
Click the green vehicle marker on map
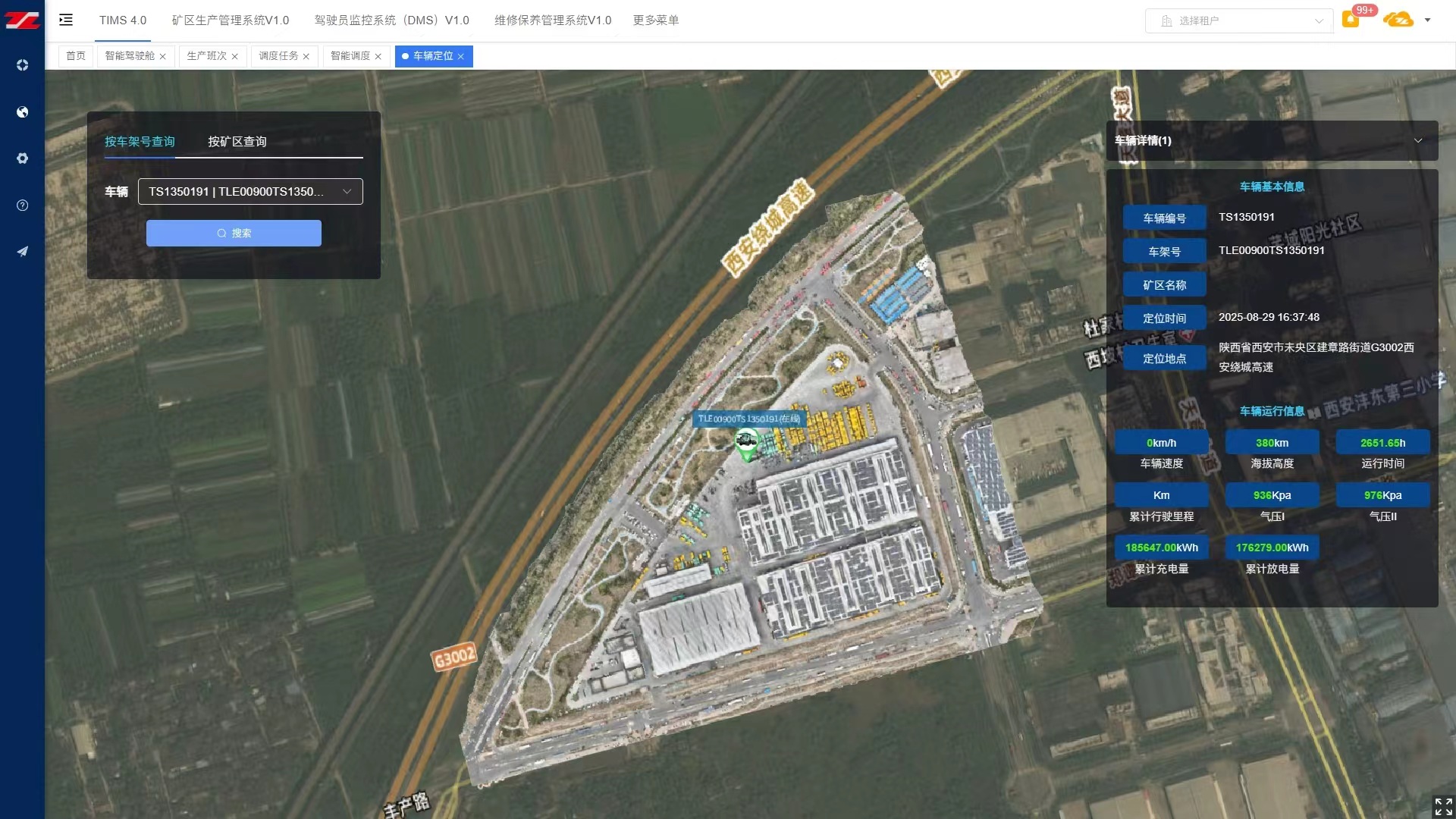[x=746, y=444]
